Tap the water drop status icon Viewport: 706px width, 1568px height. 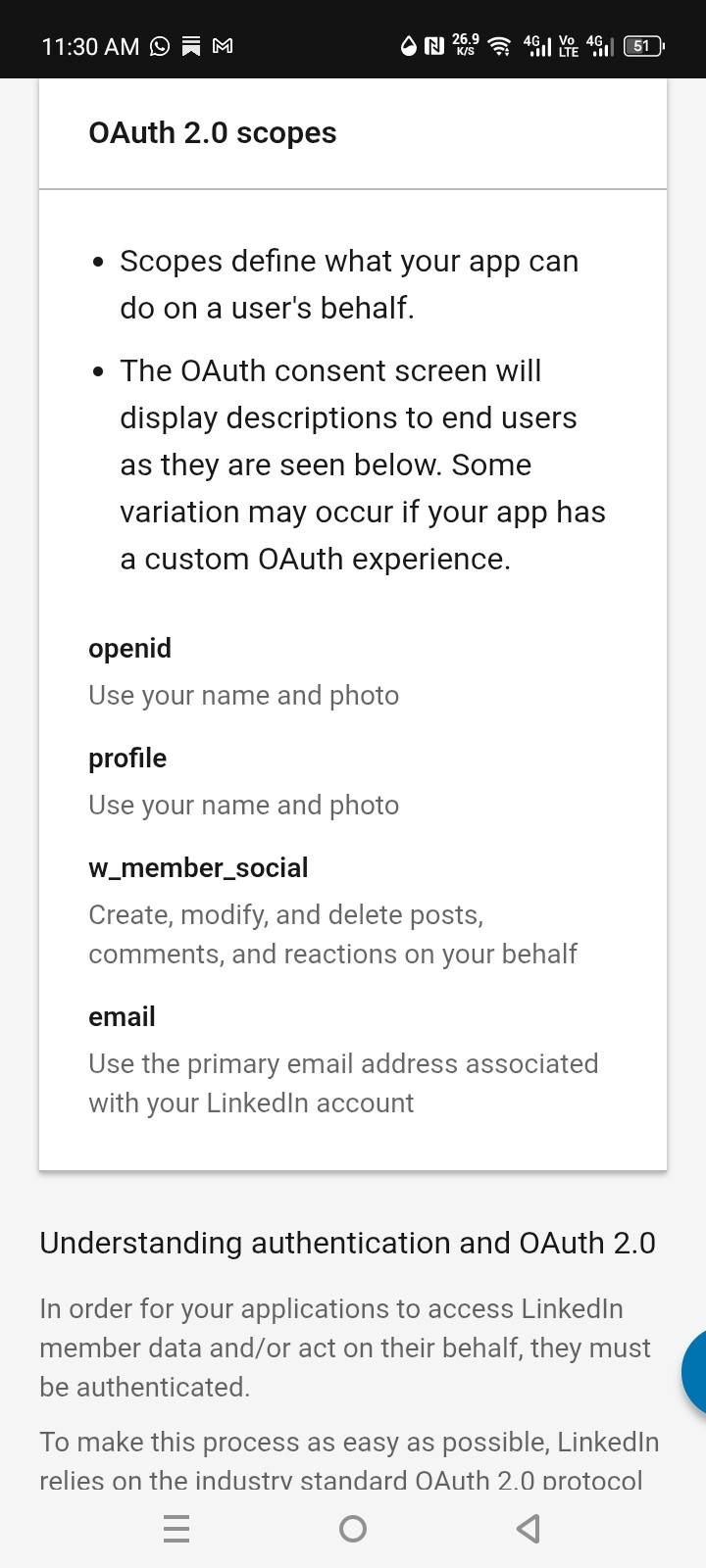409,46
